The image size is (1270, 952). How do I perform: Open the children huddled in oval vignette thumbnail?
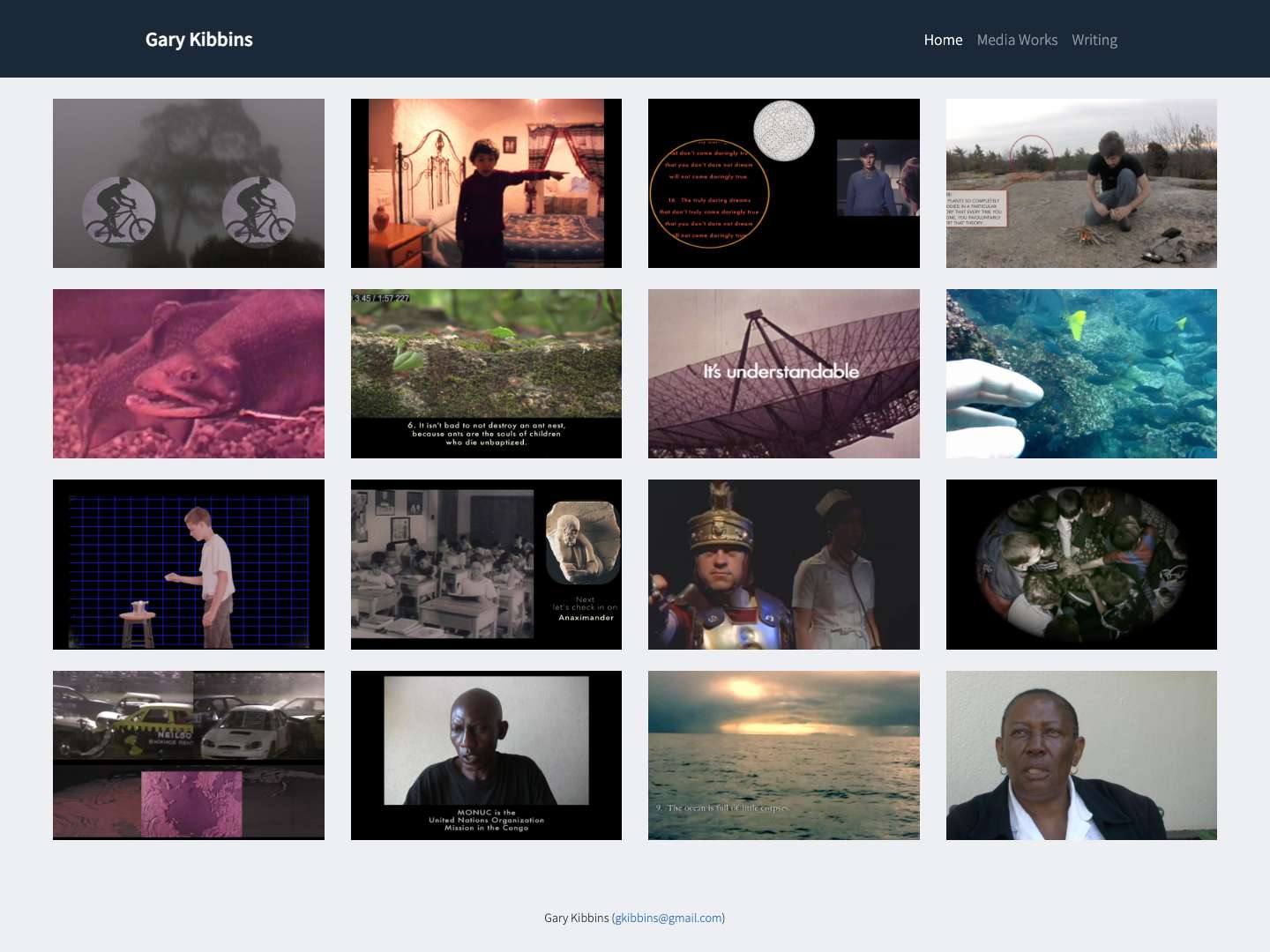click(x=1081, y=564)
